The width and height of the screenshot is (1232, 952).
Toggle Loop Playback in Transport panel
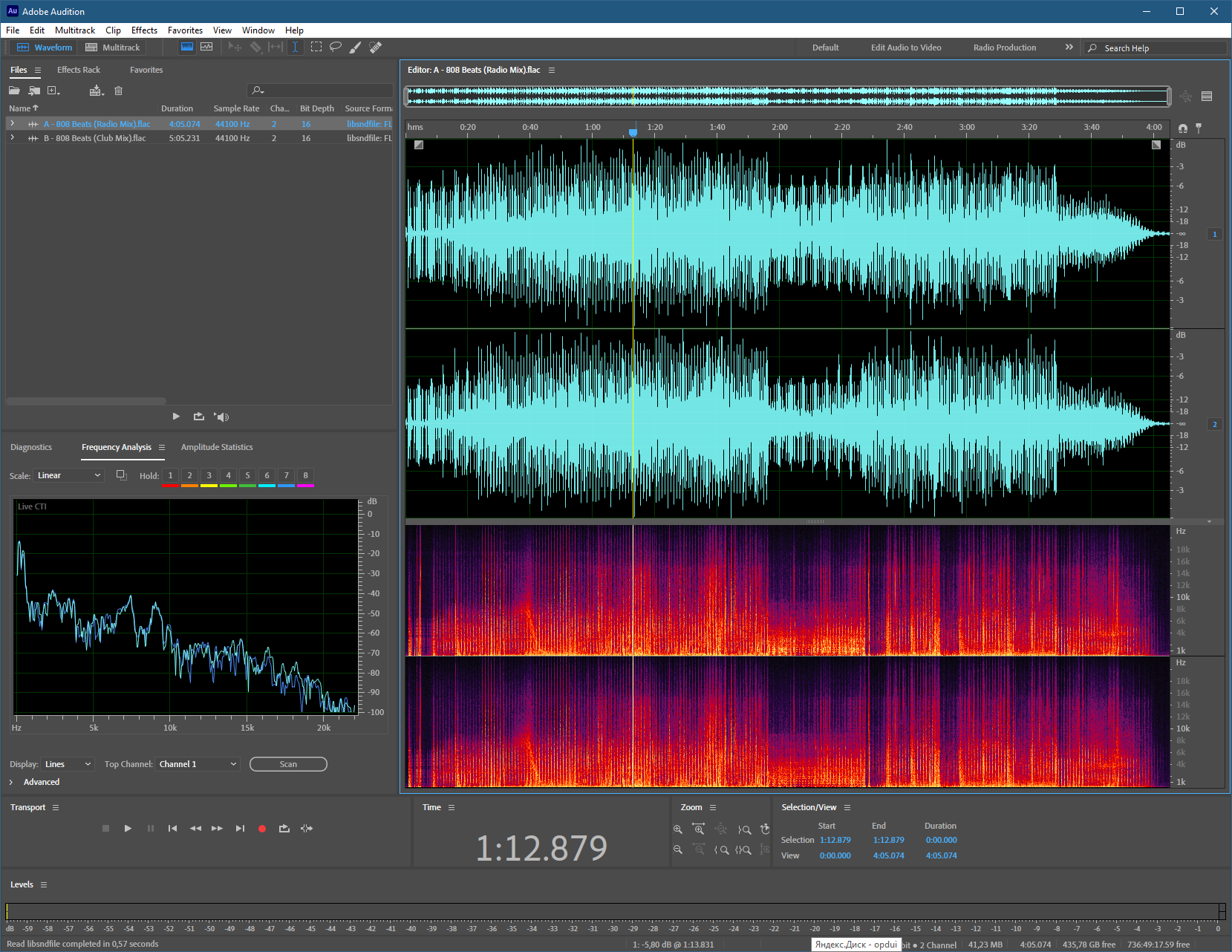284,829
